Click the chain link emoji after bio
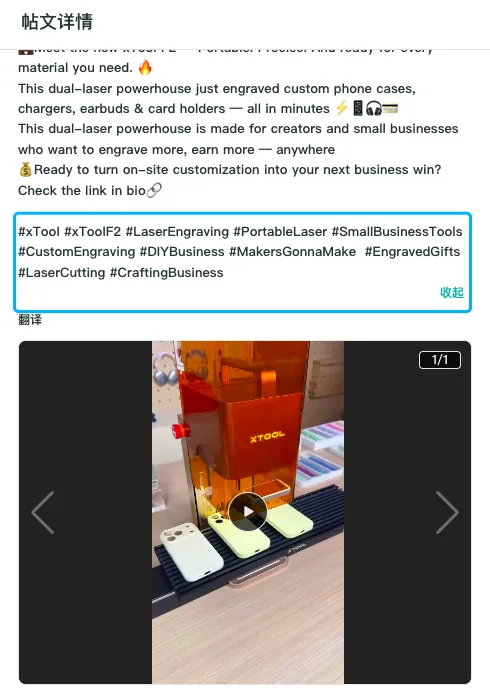The height and width of the screenshot is (700, 490). (154, 190)
